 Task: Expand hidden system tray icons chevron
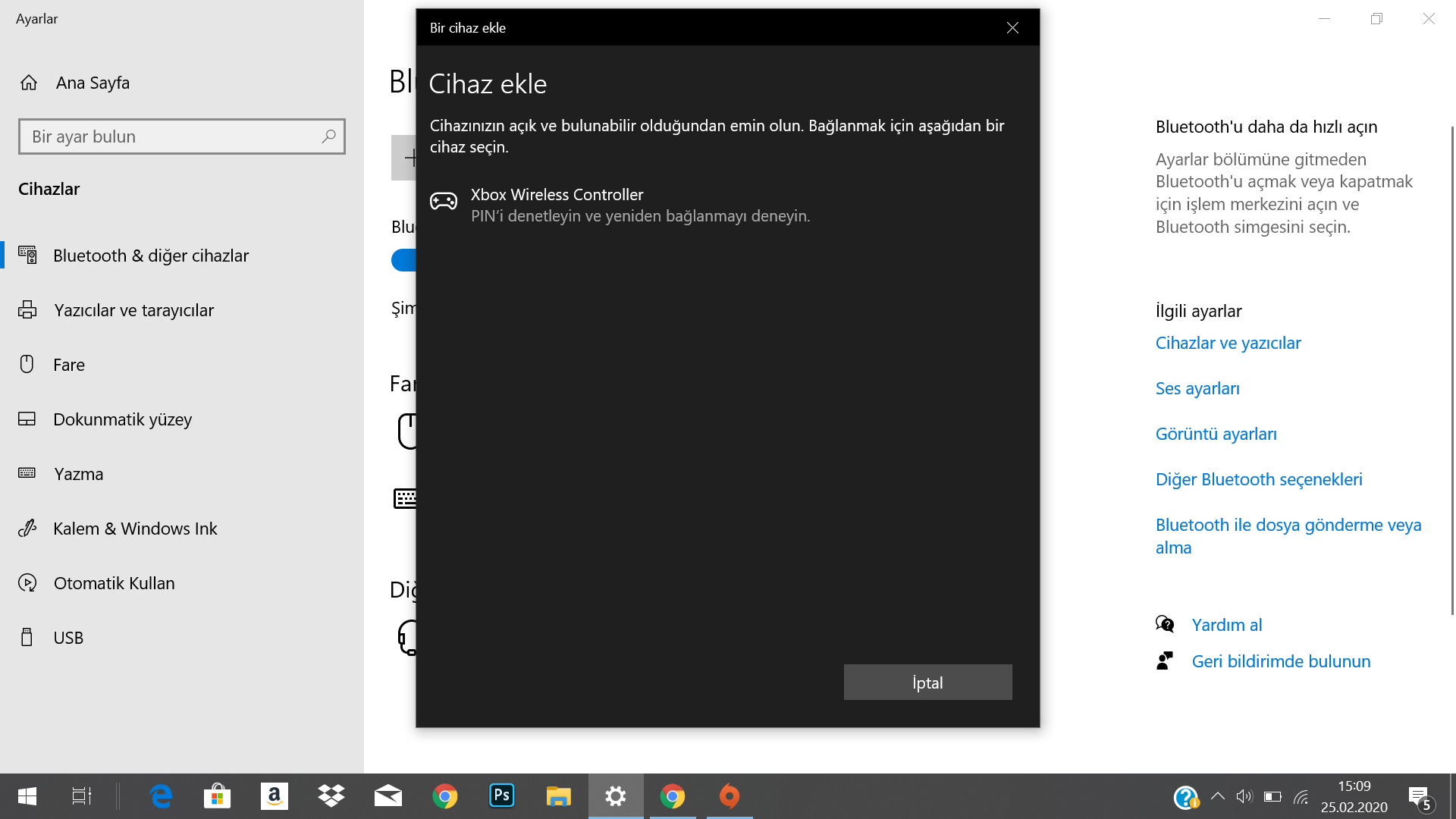1218,796
